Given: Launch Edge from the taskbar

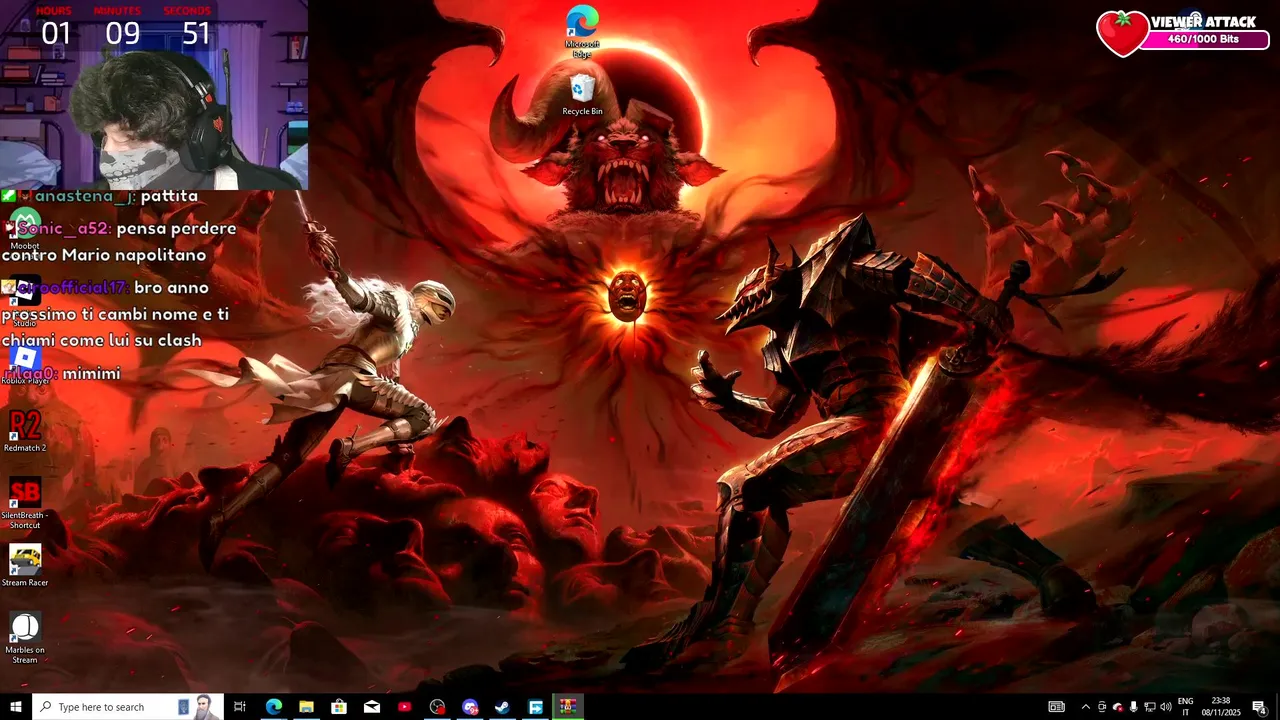Looking at the screenshot, I should (x=273, y=707).
